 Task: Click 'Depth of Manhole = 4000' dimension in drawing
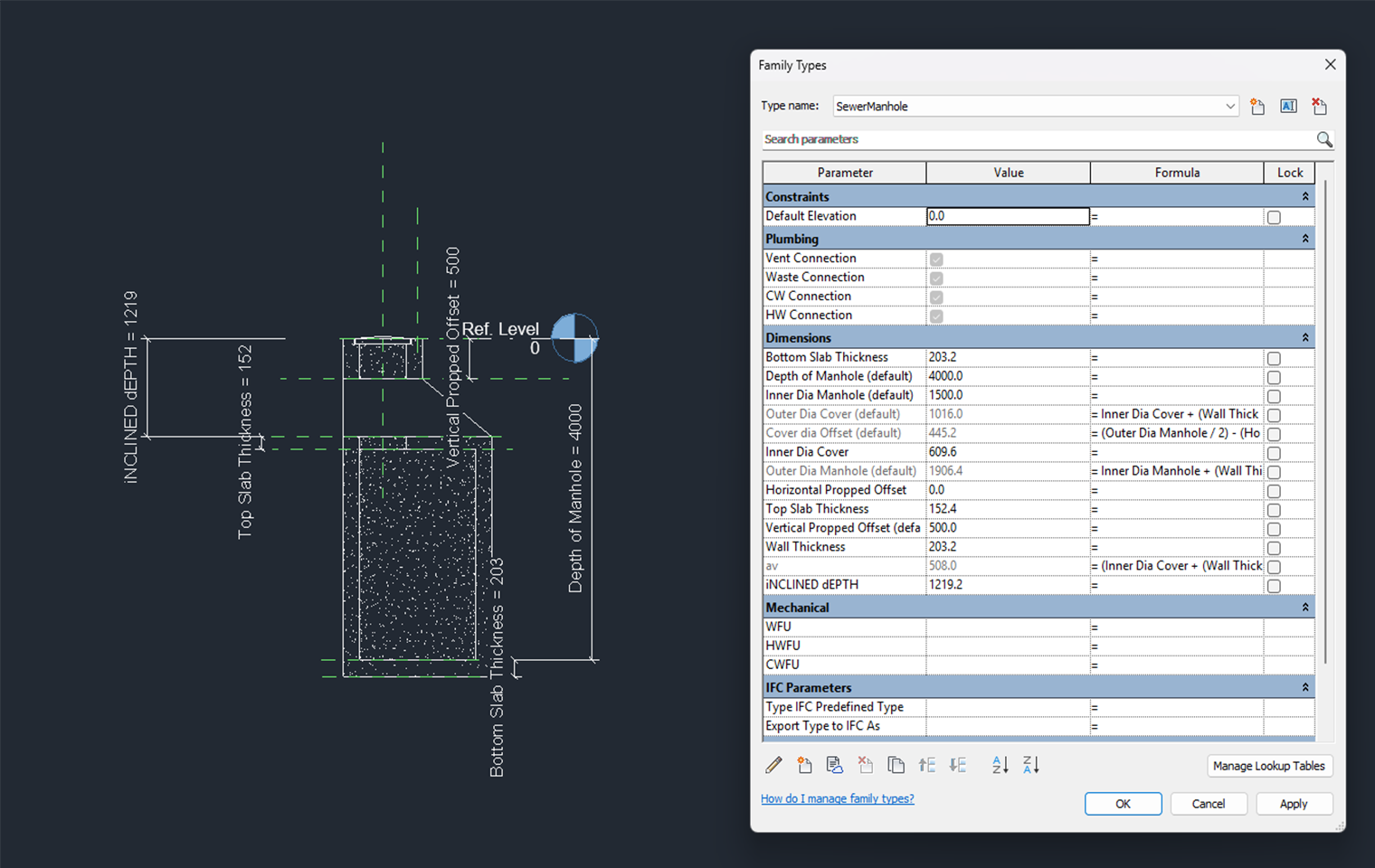[575, 498]
